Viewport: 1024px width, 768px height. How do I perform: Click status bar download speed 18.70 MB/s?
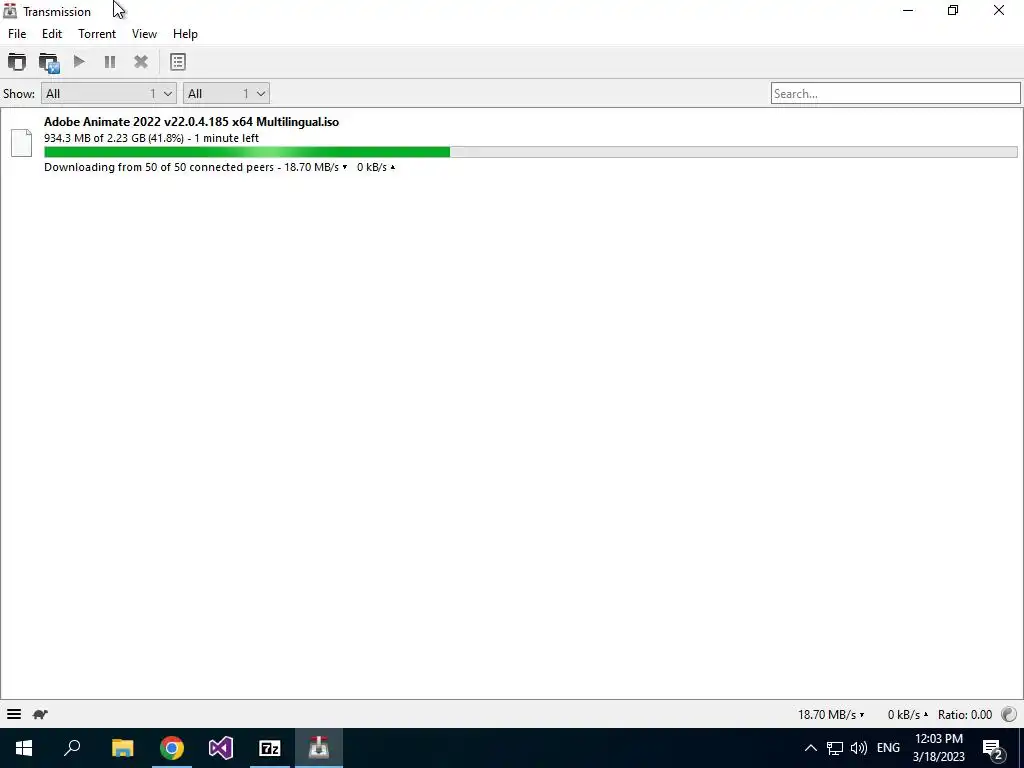click(831, 715)
